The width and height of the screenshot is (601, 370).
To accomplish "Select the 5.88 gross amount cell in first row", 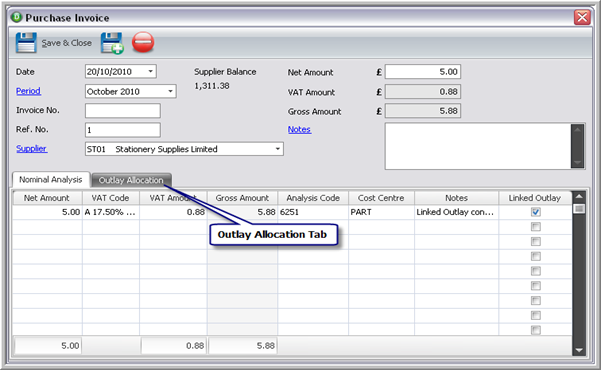I will [x=243, y=212].
